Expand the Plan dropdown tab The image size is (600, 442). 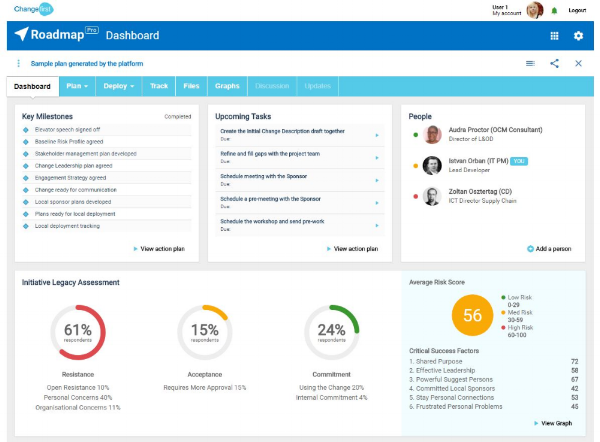[77, 86]
